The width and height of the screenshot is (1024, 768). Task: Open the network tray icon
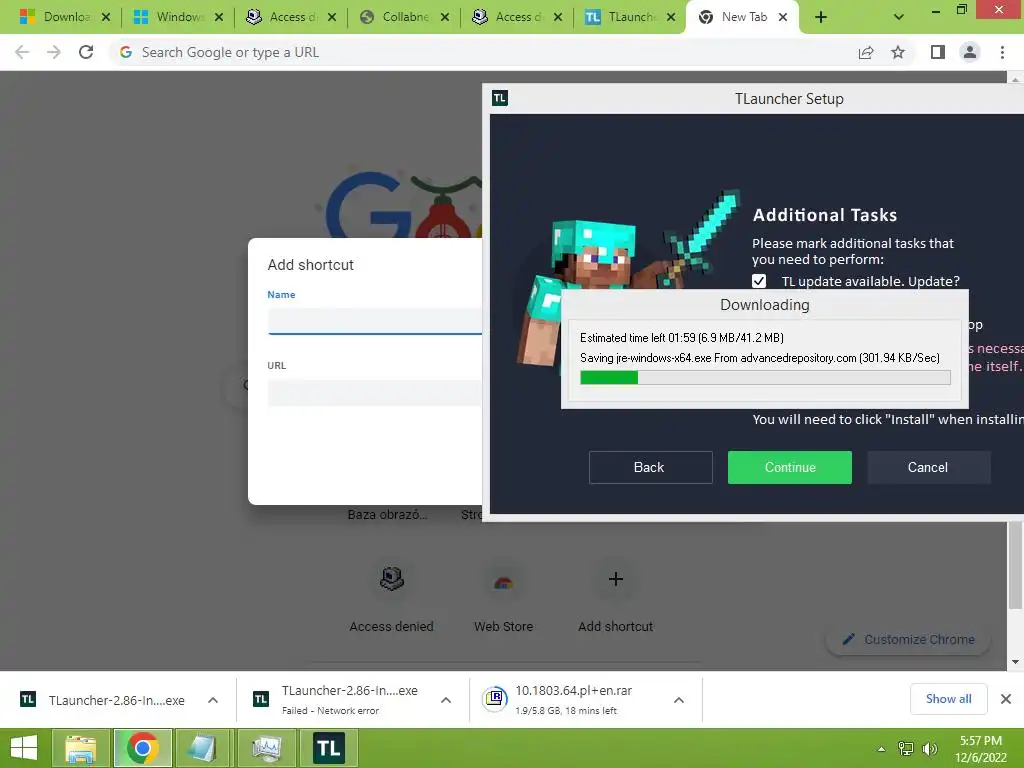click(906, 749)
